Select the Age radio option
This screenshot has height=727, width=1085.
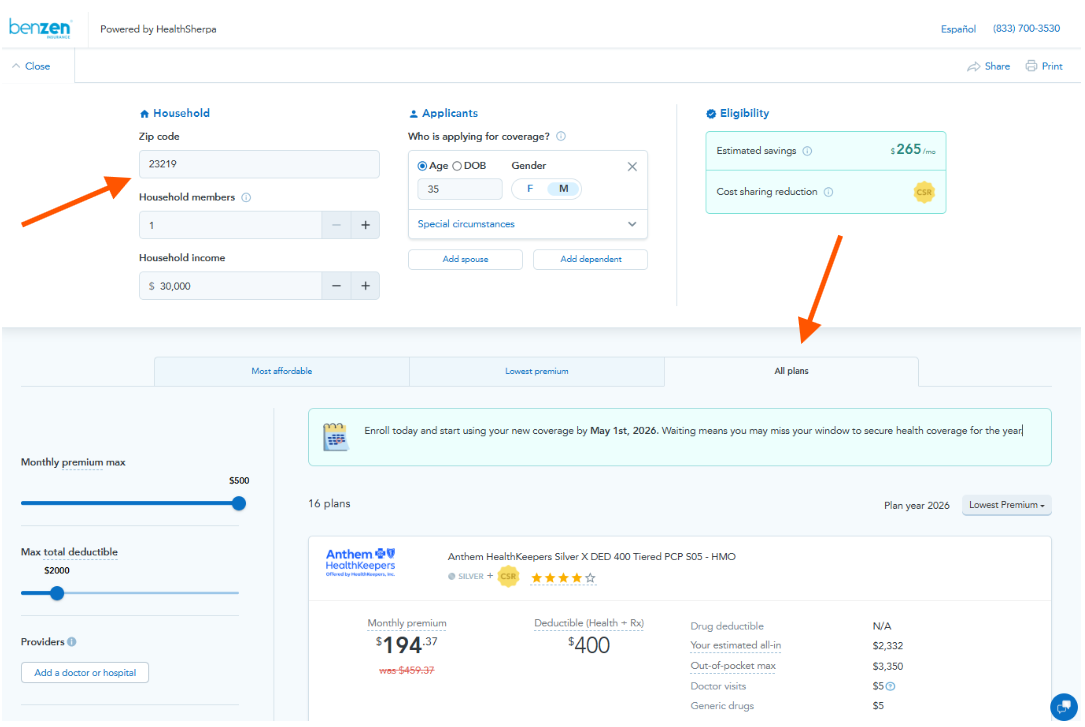(x=422, y=166)
